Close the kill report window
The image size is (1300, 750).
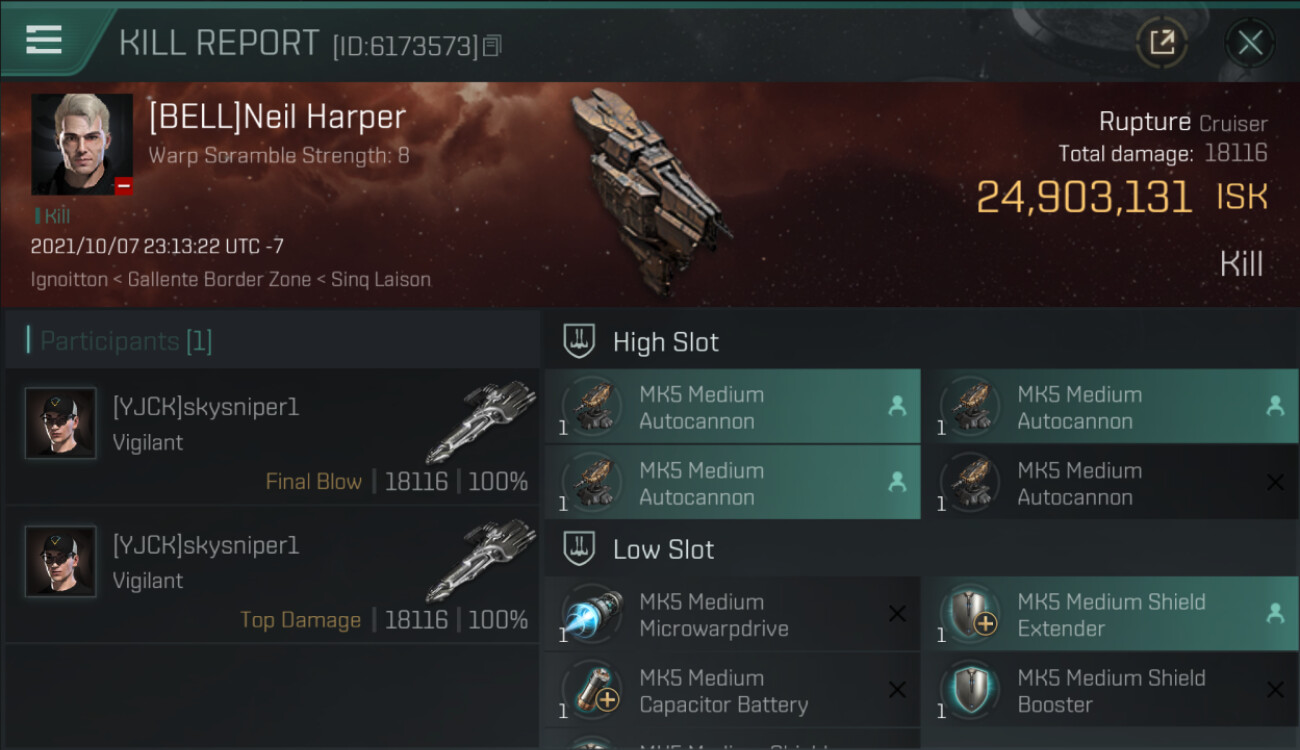1250,42
